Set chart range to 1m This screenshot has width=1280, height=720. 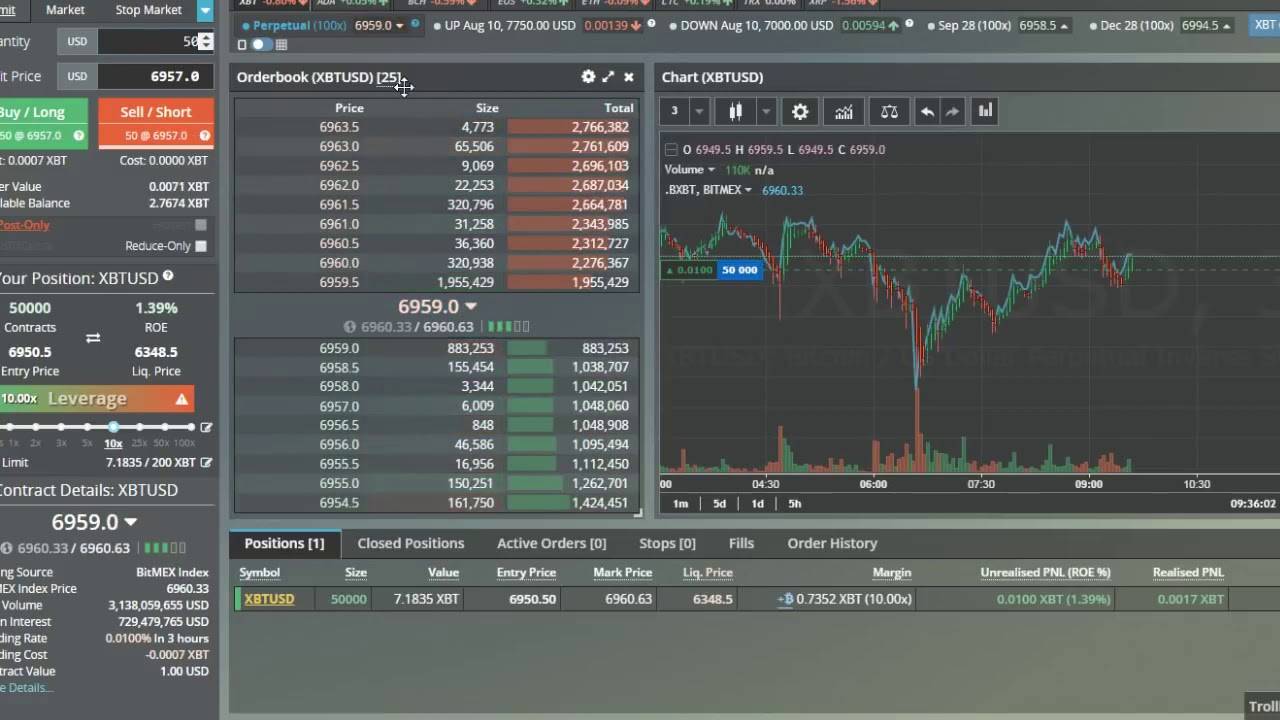coord(680,504)
